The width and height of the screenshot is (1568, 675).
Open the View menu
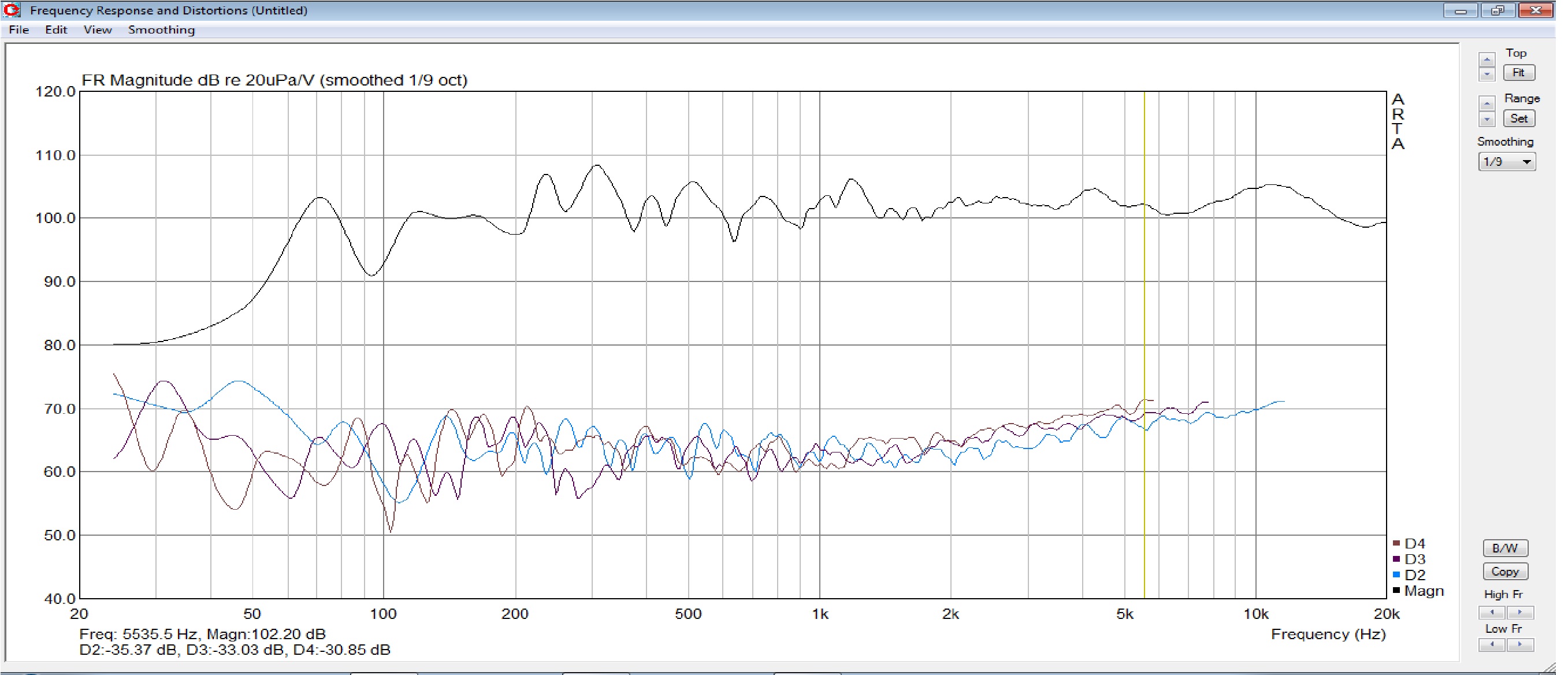coord(98,30)
